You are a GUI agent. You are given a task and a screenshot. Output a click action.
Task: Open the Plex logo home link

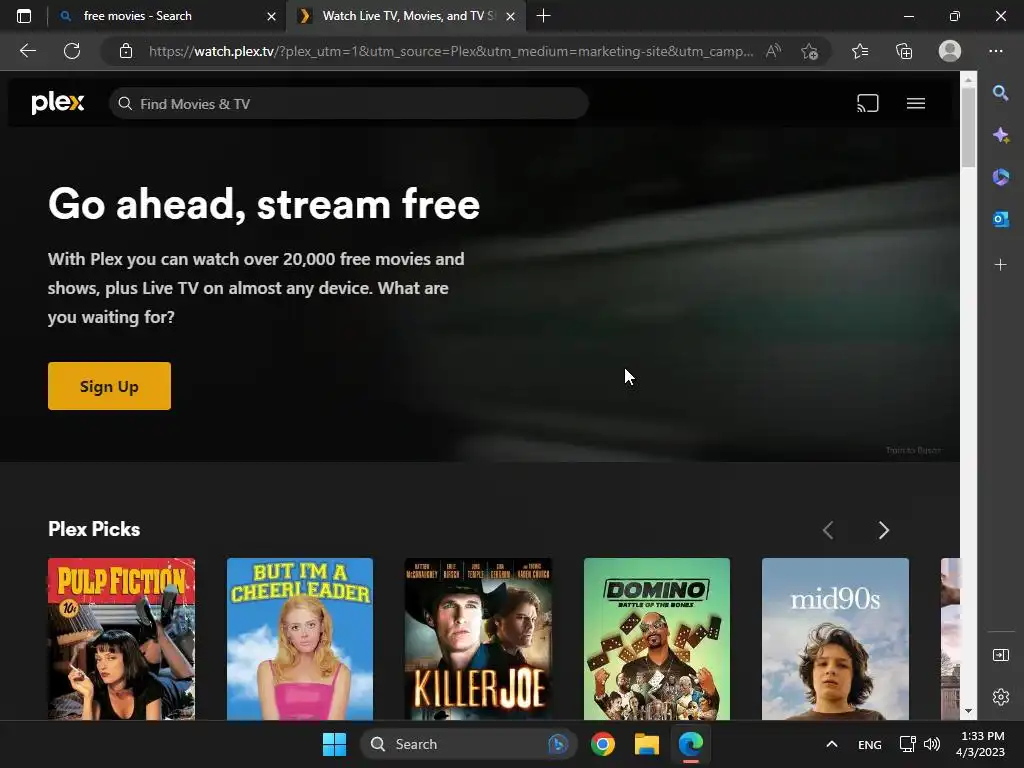[57, 103]
